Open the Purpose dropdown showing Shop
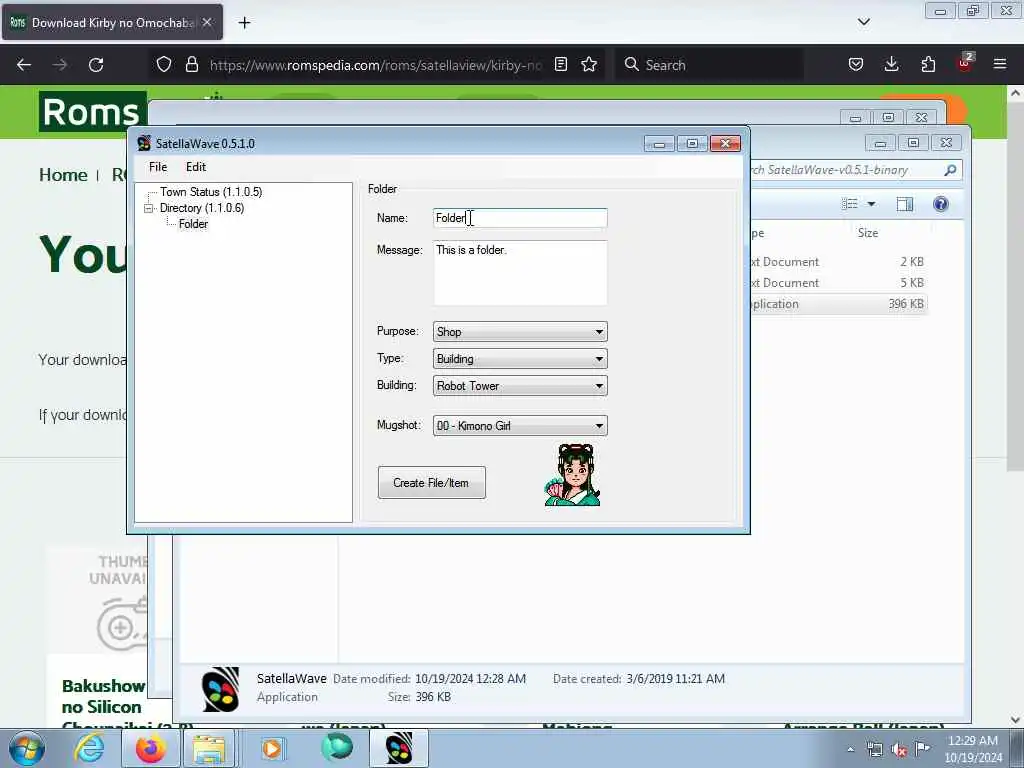 (x=520, y=331)
